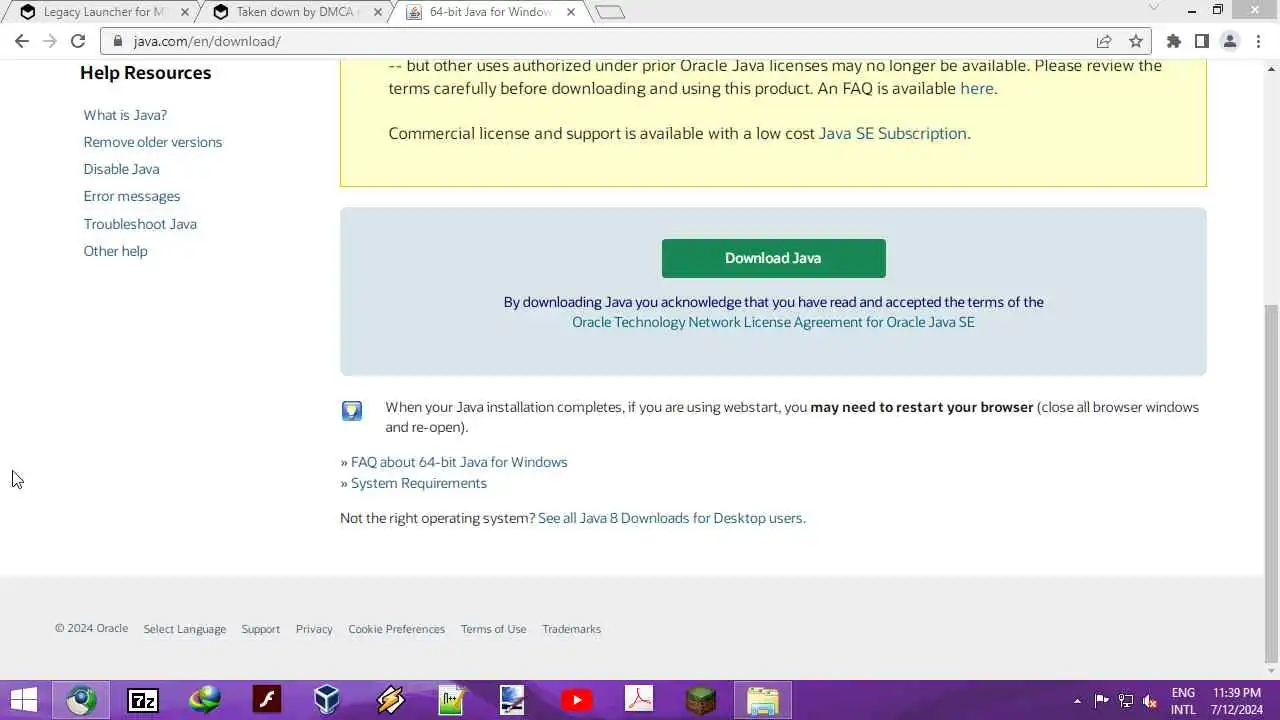The image size is (1280, 720).
Task: Close the 64-bit Java for Windows tab
Action: tap(573, 12)
